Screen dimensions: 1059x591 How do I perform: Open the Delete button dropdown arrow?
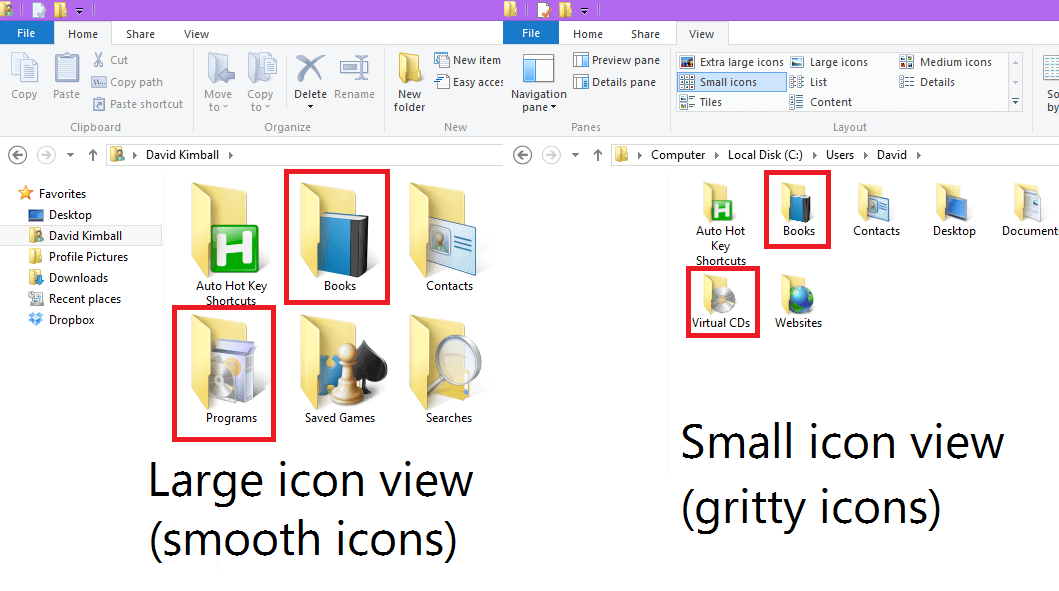(x=310, y=107)
